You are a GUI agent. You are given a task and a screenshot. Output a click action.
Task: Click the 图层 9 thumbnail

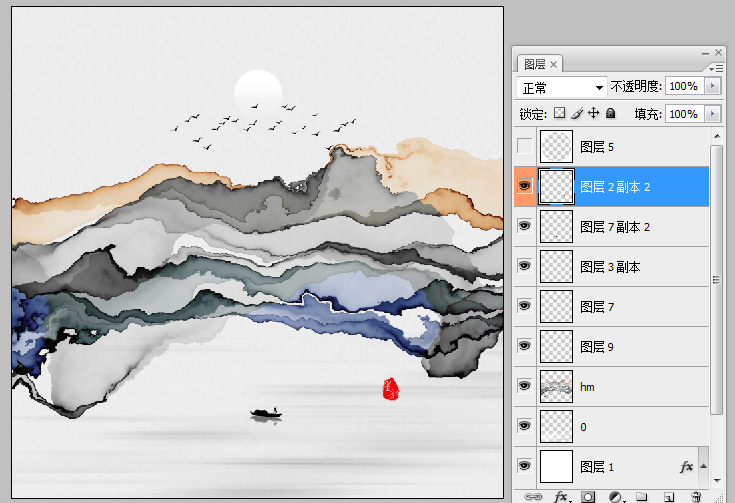[x=556, y=346]
